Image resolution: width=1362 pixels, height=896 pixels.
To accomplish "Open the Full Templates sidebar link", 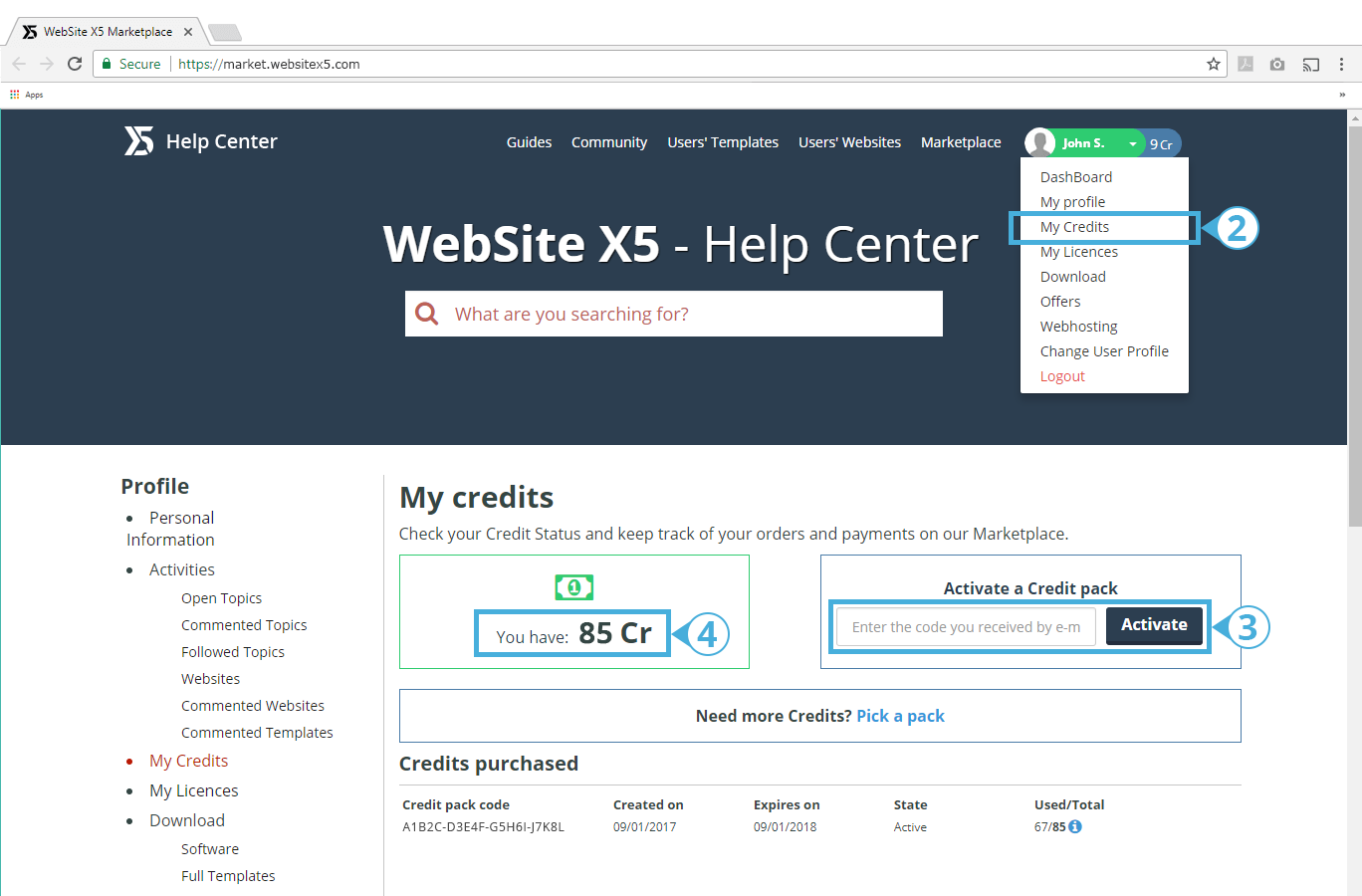I will [x=228, y=876].
